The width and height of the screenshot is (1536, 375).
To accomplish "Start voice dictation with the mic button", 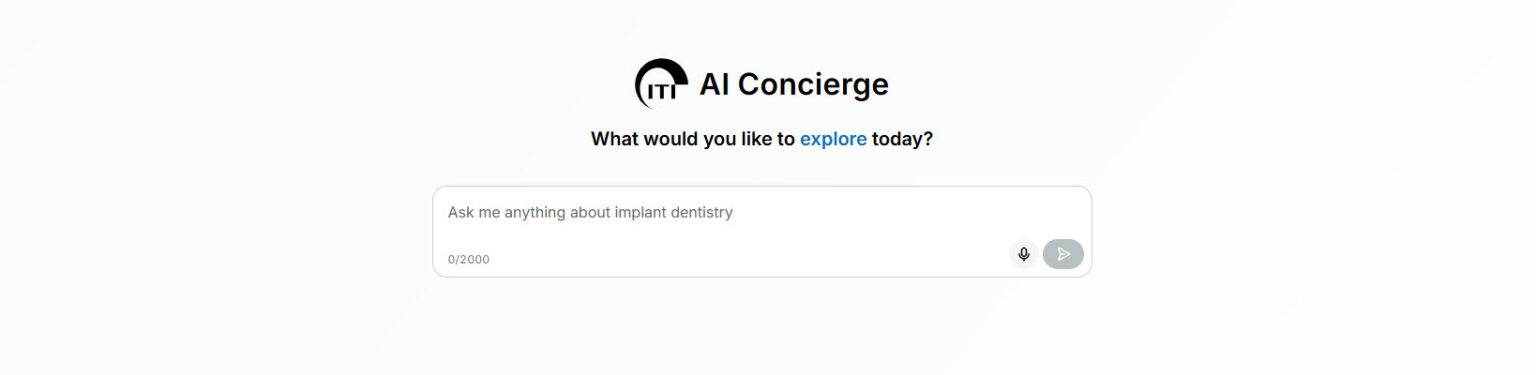I will (1024, 254).
